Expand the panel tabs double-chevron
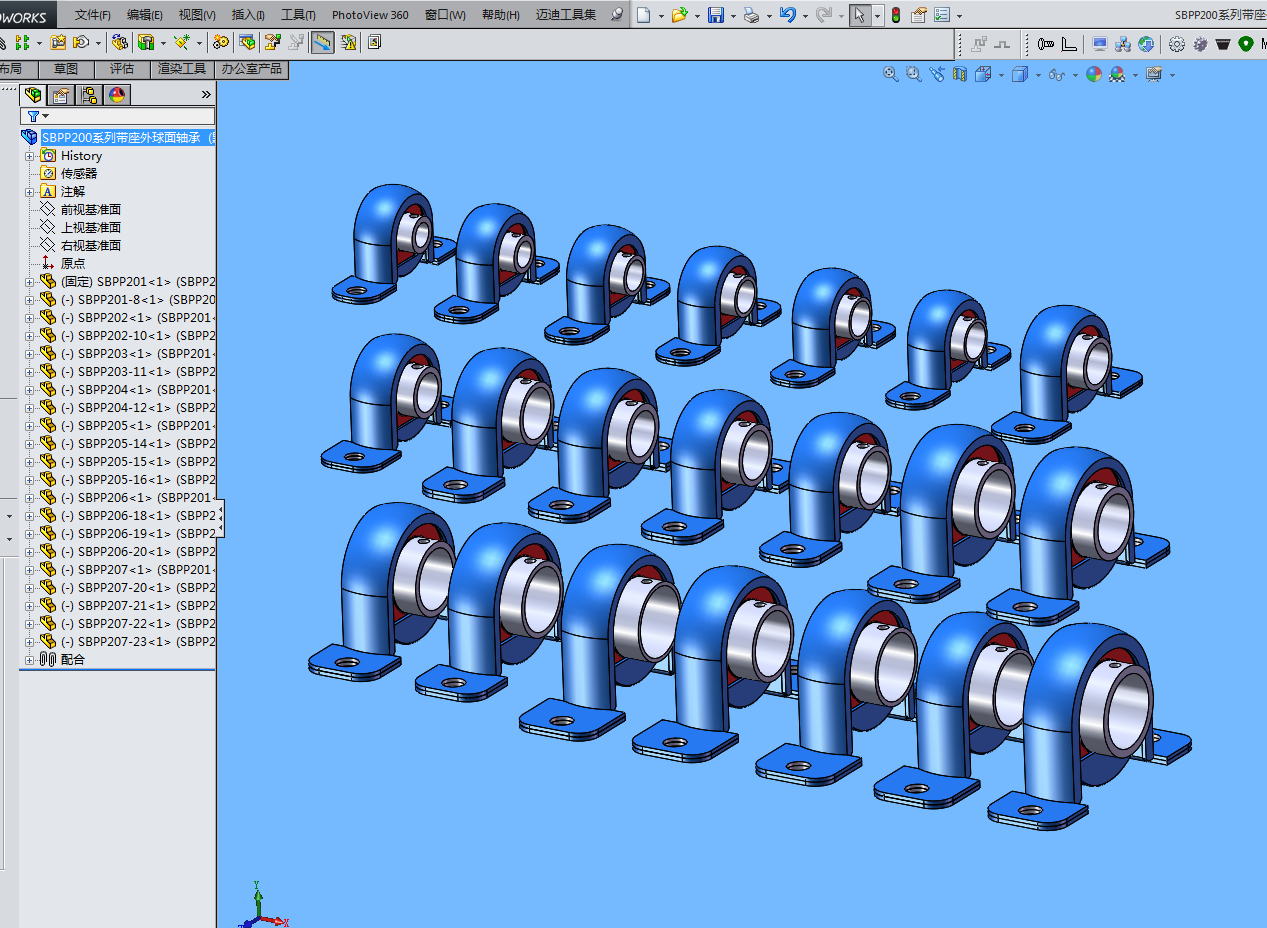The width and height of the screenshot is (1267, 928). 206,95
